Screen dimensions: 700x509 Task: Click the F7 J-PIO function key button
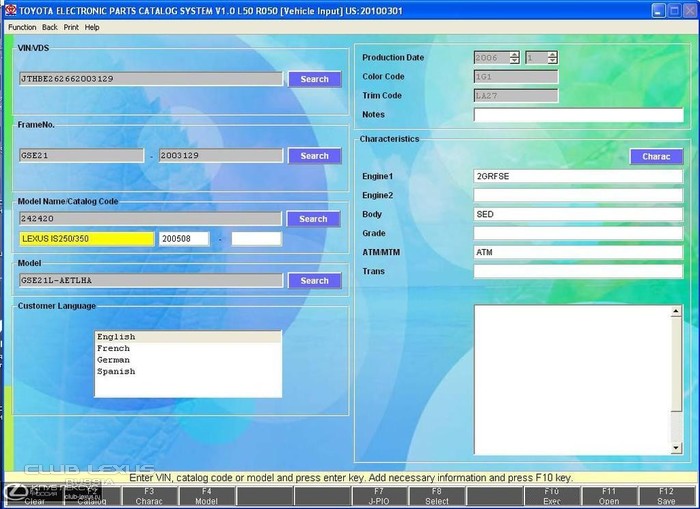click(x=379, y=497)
